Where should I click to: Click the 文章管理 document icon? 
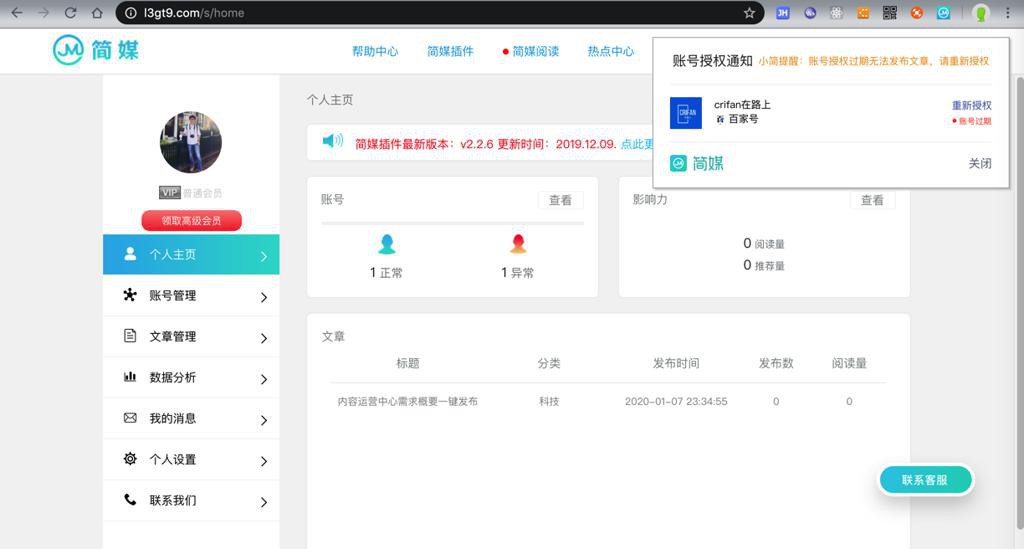point(130,336)
